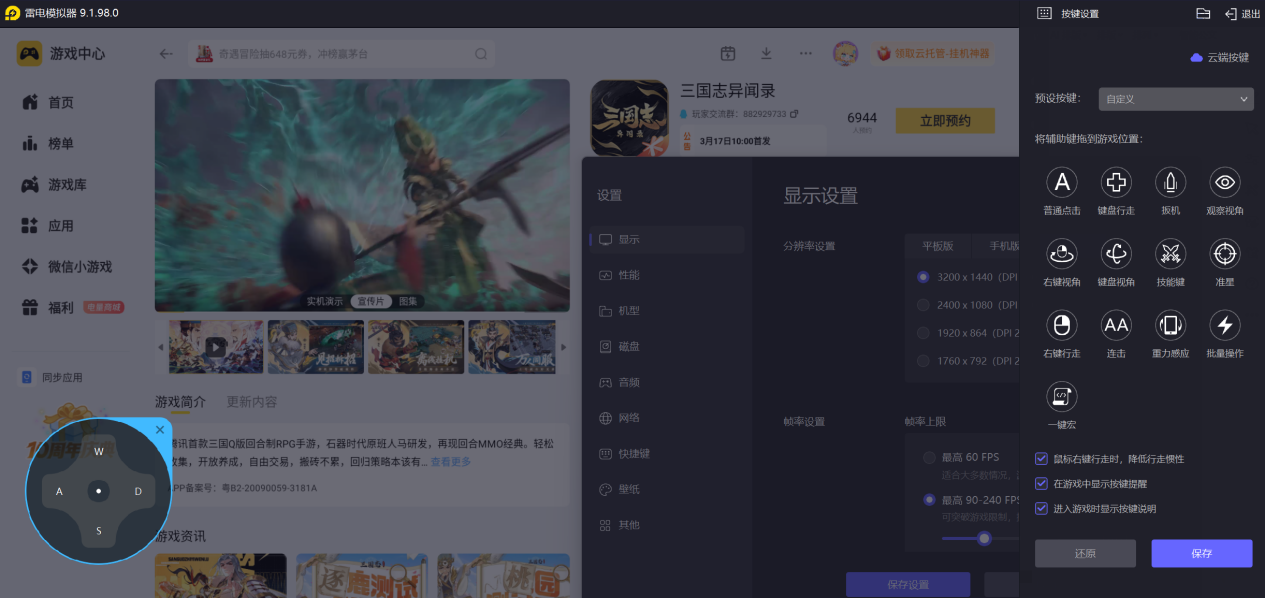The image size is (1265, 598).
Task: Select the 技能键 skill key icon
Action: pyautogui.click(x=1170, y=253)
